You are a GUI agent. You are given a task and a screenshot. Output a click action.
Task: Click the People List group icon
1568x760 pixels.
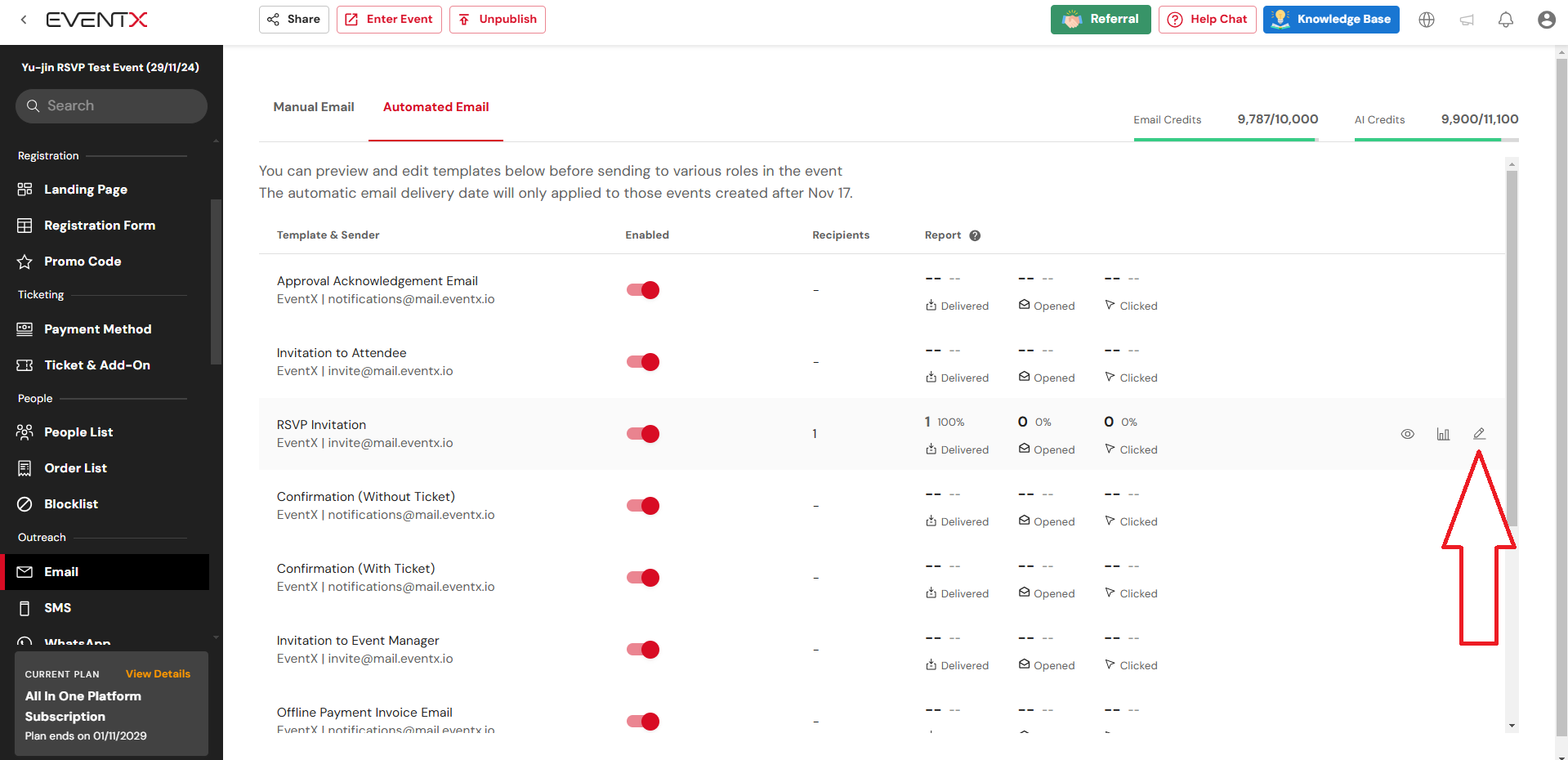click(x=25, y=432)
